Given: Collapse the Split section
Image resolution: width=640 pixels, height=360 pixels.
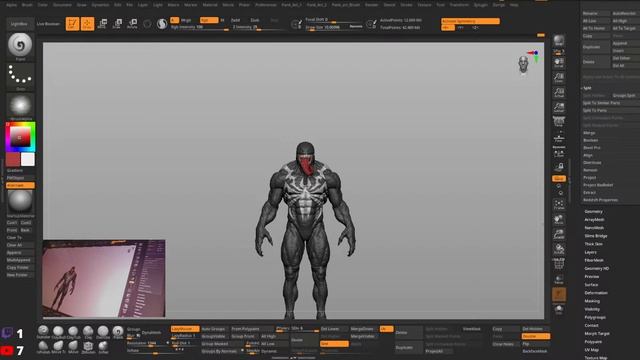Looking at the screenshot, I should pos(587,88).
